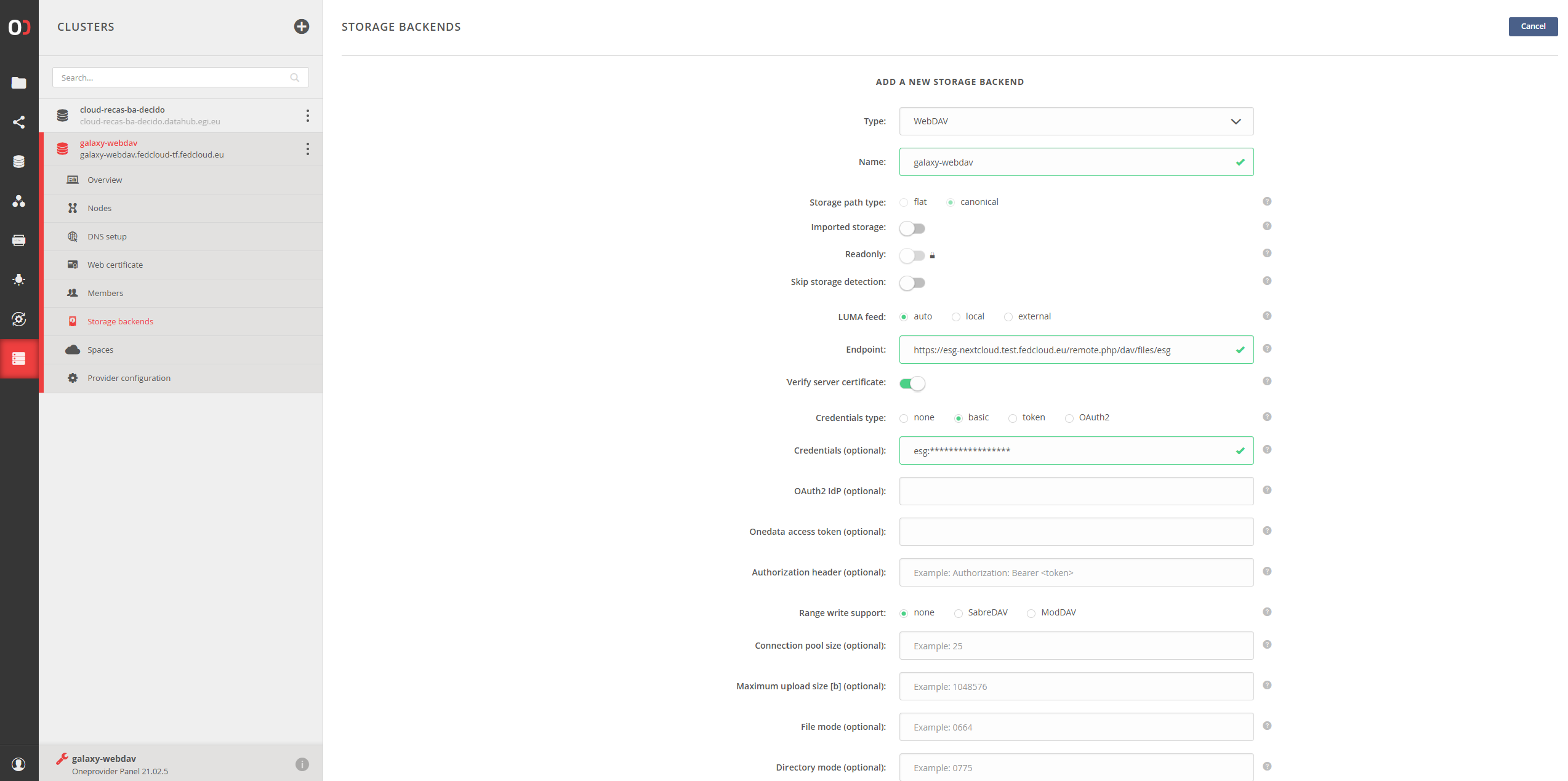
Task: Go to Web certificate section
Action: (x=115, y=265)
